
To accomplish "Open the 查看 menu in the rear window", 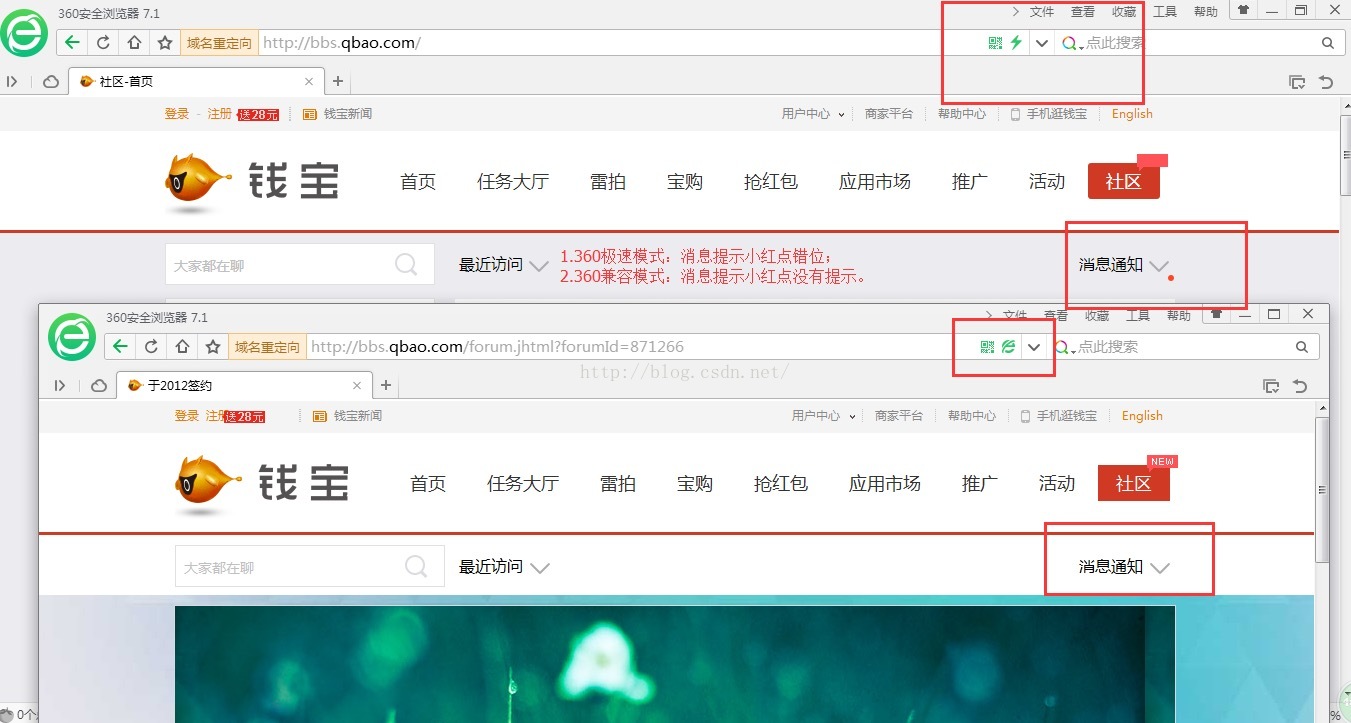I will pyautogui.click(x=1083, y=12).
